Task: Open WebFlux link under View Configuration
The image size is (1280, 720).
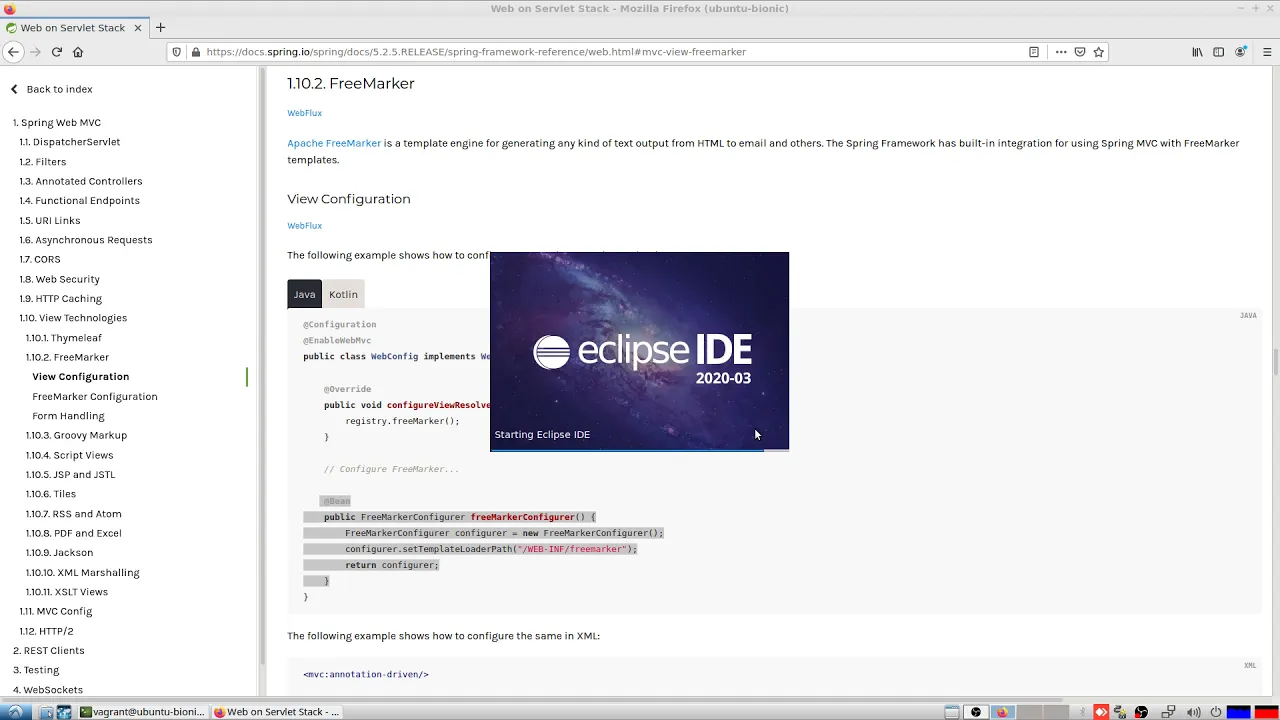Action: 304,226
